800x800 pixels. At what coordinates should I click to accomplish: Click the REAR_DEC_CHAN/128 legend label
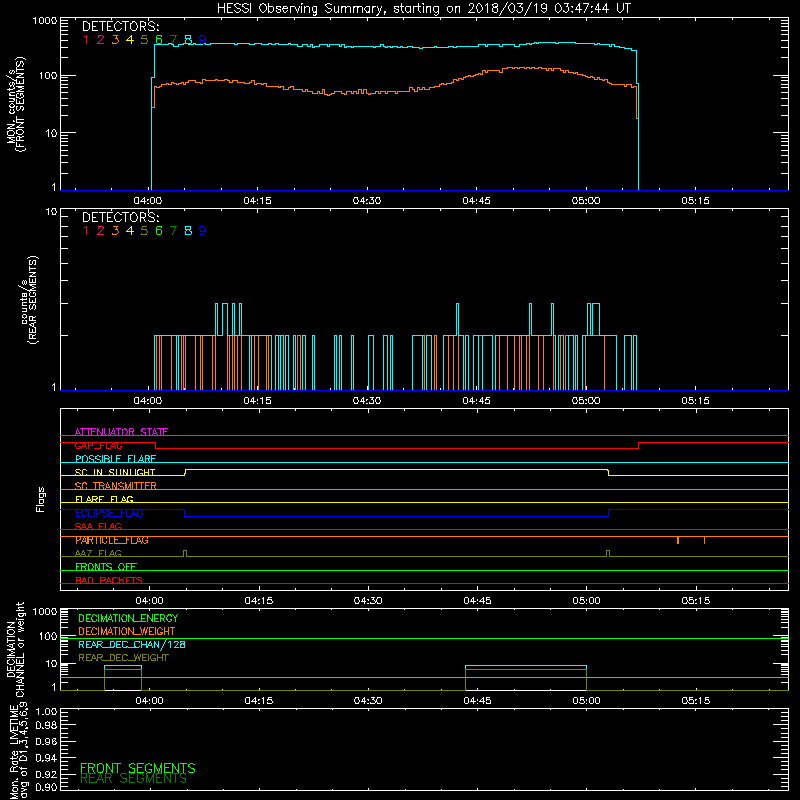point(132,645)
